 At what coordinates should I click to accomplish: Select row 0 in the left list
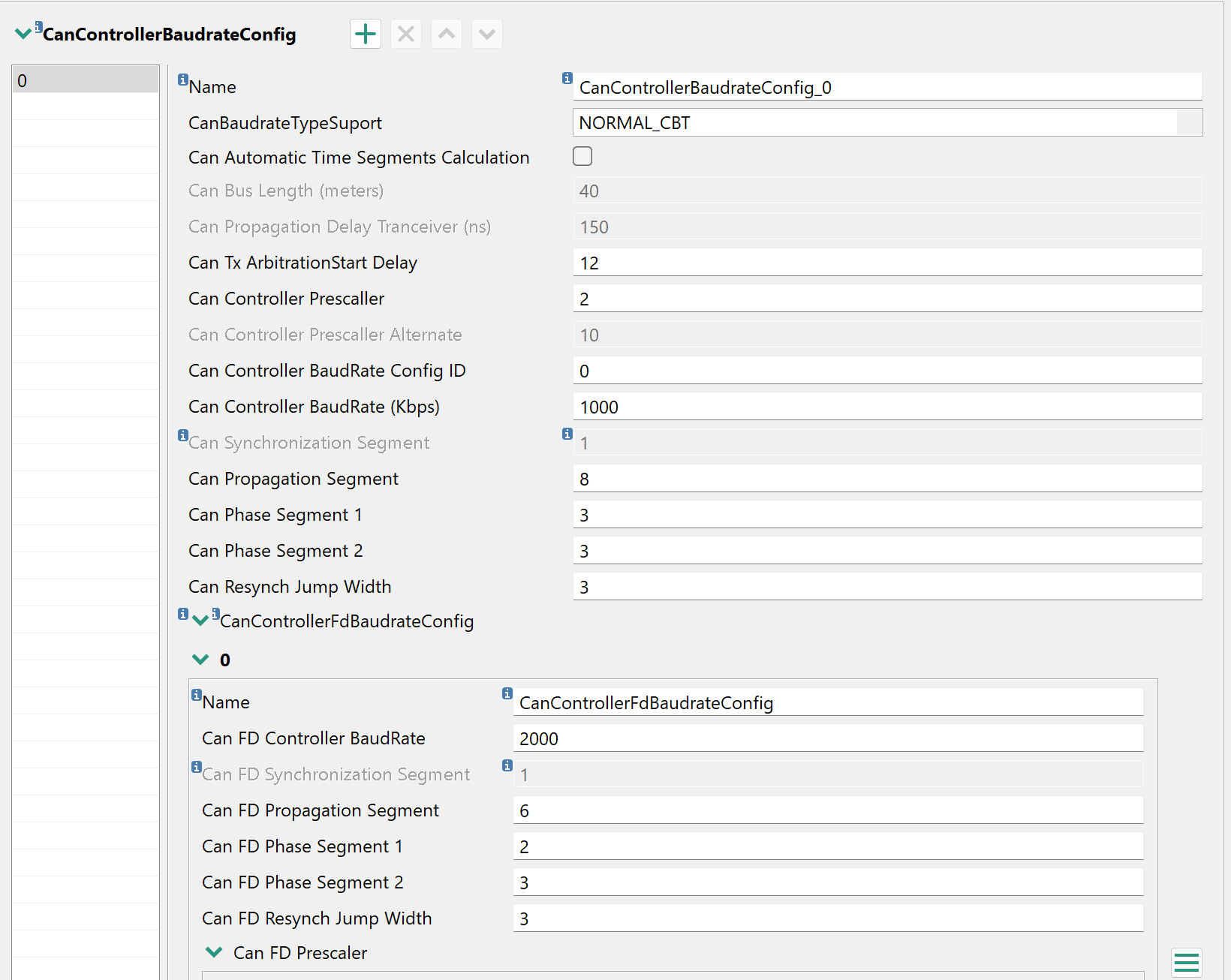tap(85, 80)
